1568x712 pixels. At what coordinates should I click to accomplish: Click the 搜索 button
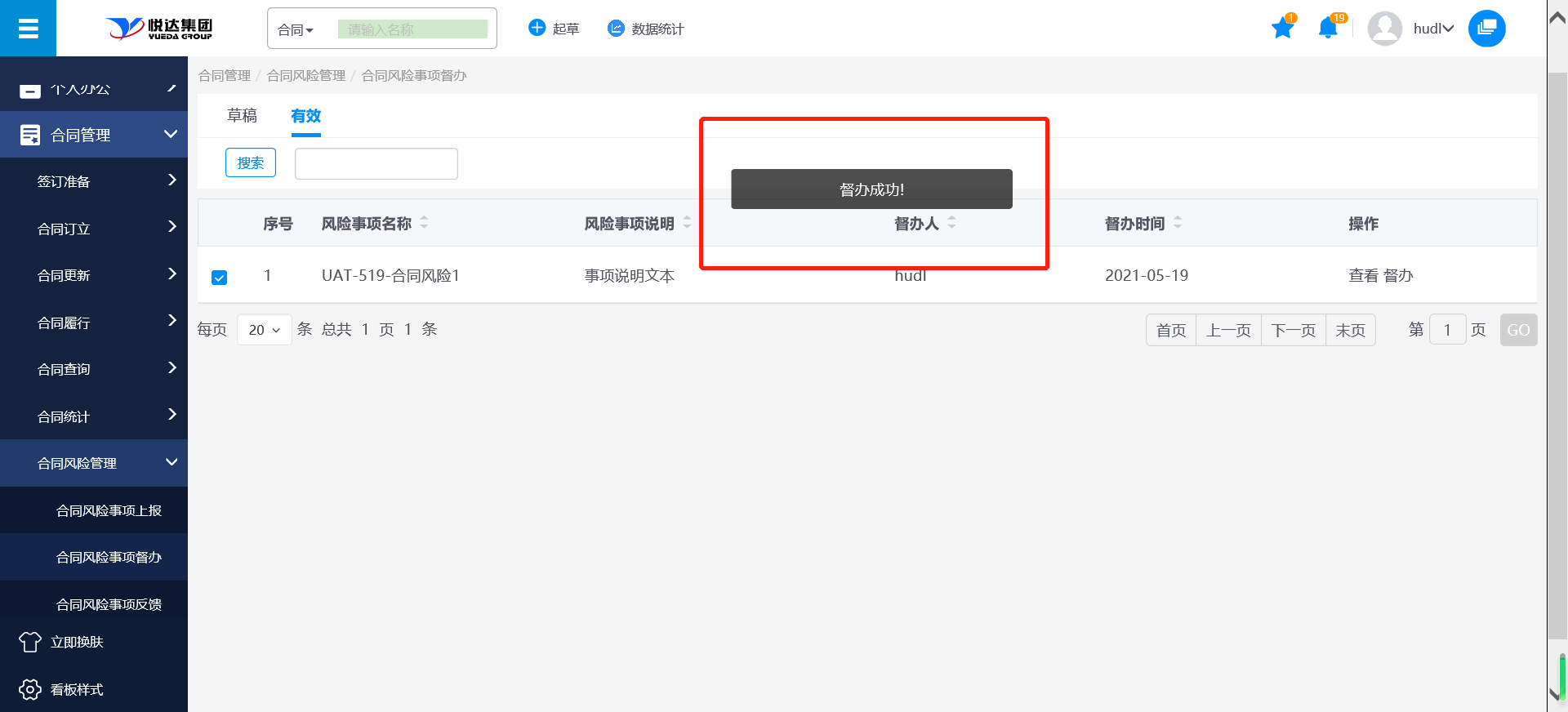point(251,162)
